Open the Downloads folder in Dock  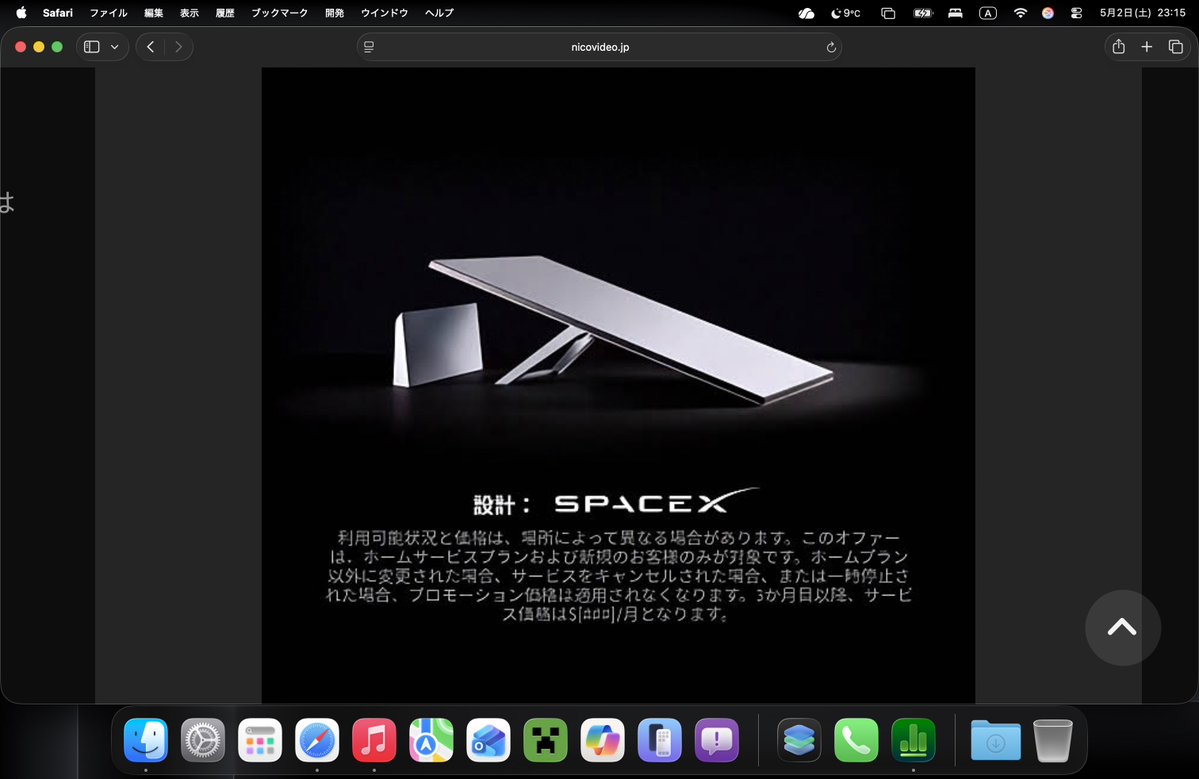pos(996,740)
